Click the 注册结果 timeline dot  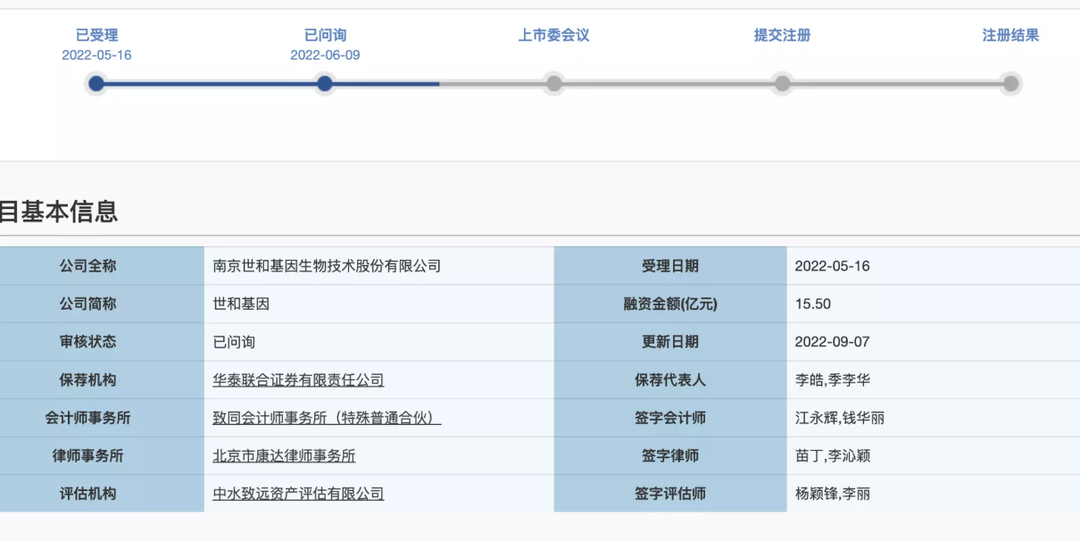(1010, 84)
